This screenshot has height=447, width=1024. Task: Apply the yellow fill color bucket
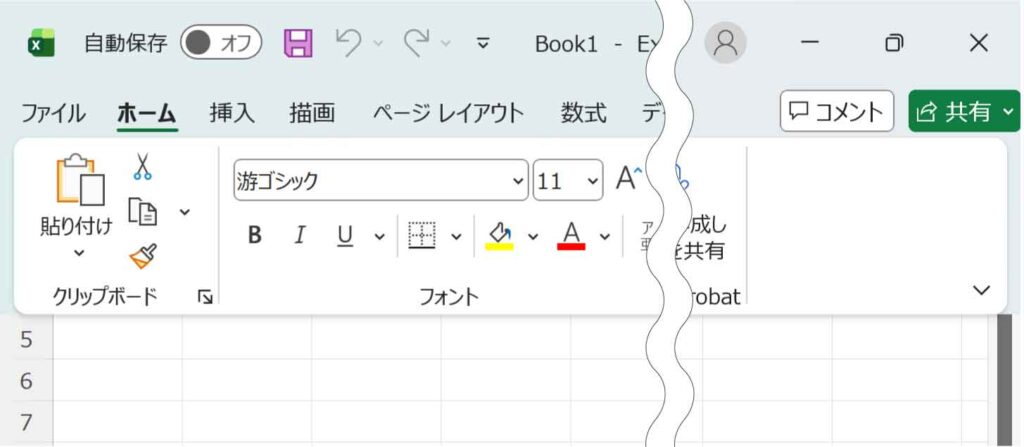point(500,236)
